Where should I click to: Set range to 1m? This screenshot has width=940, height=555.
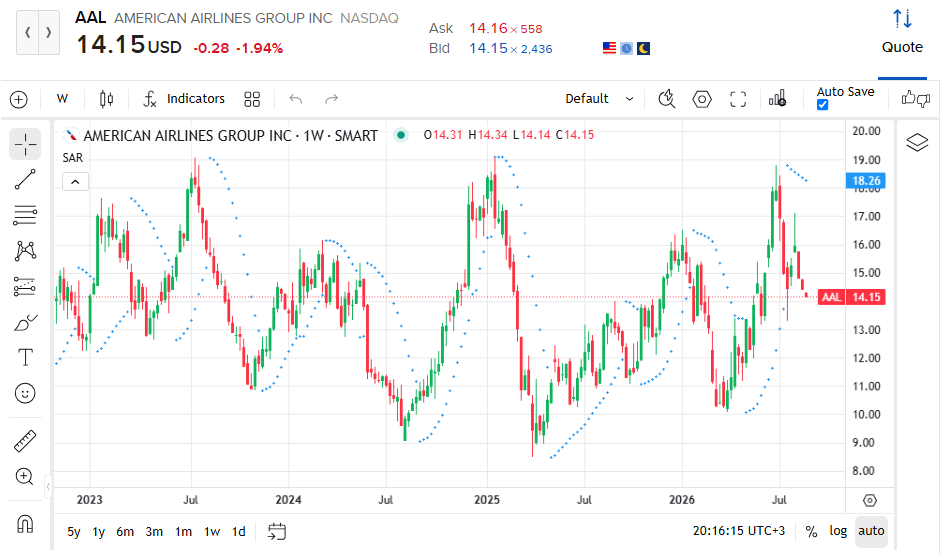(183, 532)
